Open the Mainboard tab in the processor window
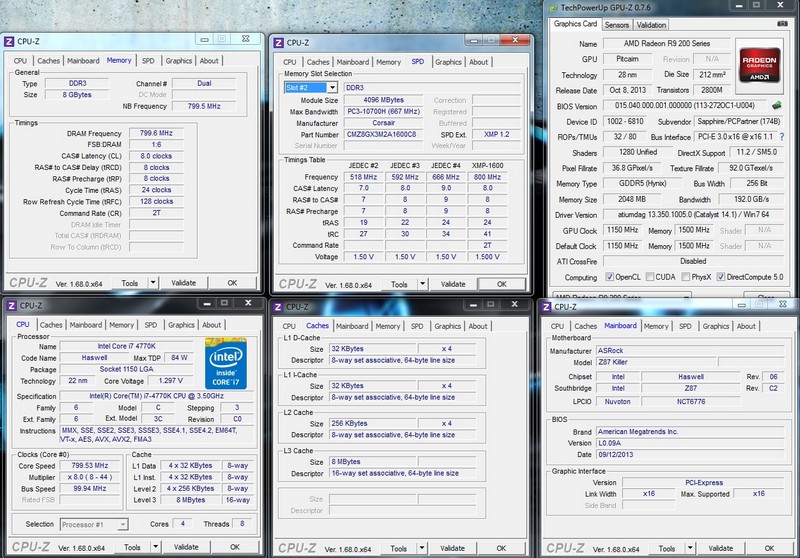The image size is (800, 558). pyautogui.click(x=86, y=325)
